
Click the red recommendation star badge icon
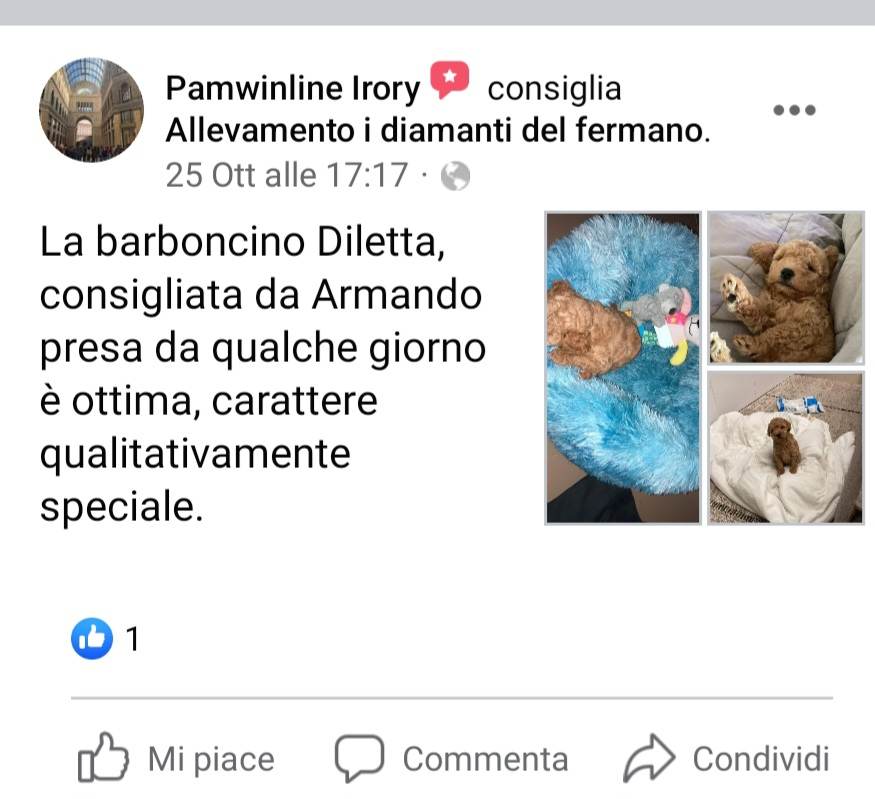(449, 80)
